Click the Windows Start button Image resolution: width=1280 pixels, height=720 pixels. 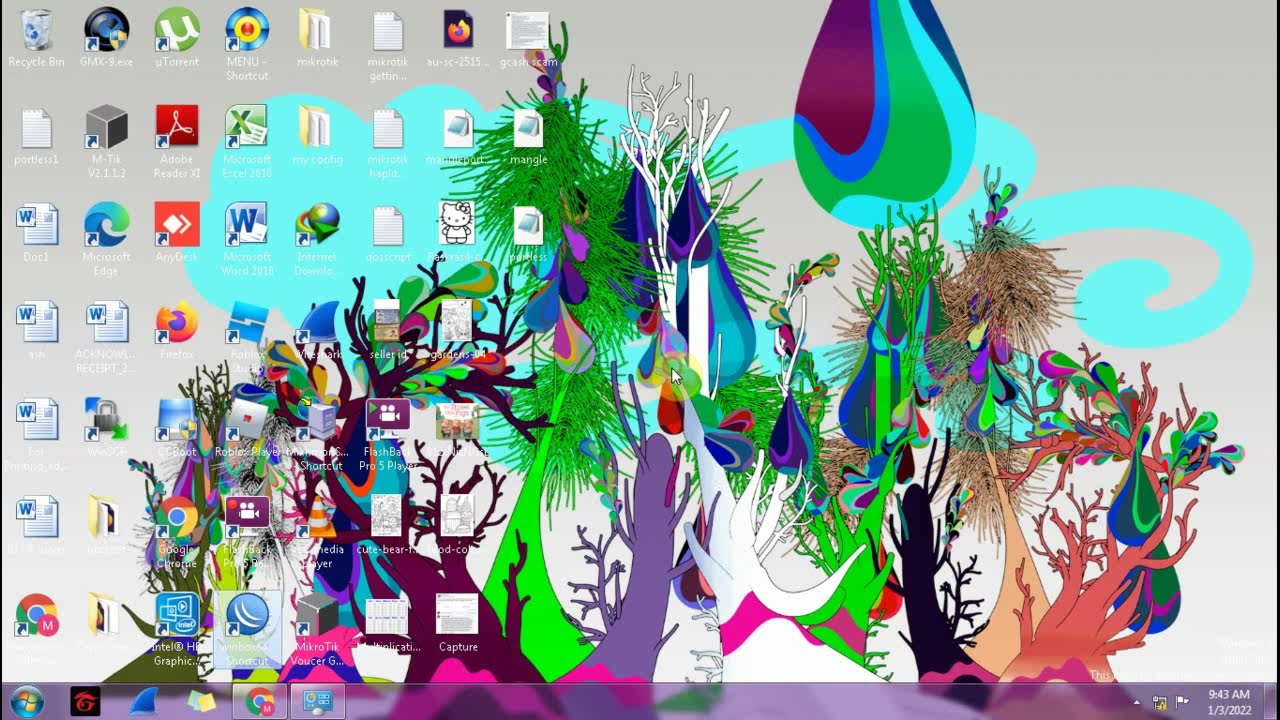[x=27, y=701]
